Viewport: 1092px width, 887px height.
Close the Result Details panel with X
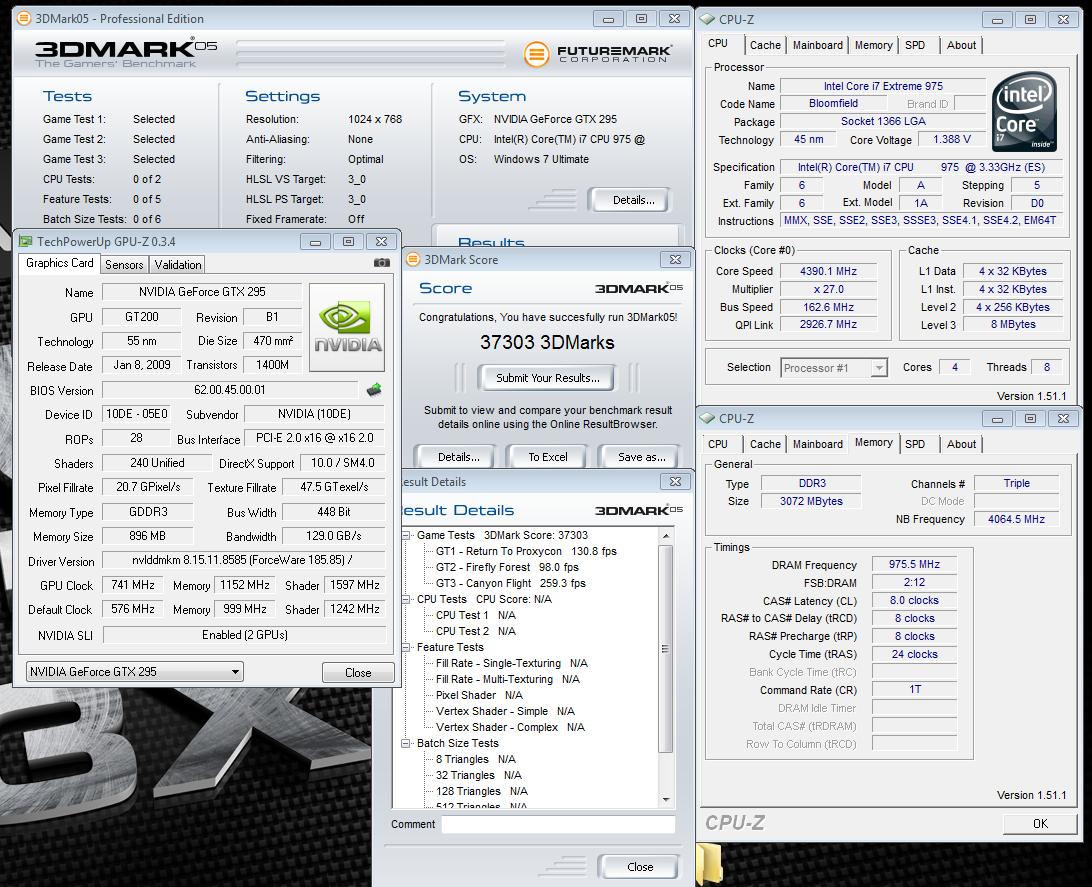[675, 482]
